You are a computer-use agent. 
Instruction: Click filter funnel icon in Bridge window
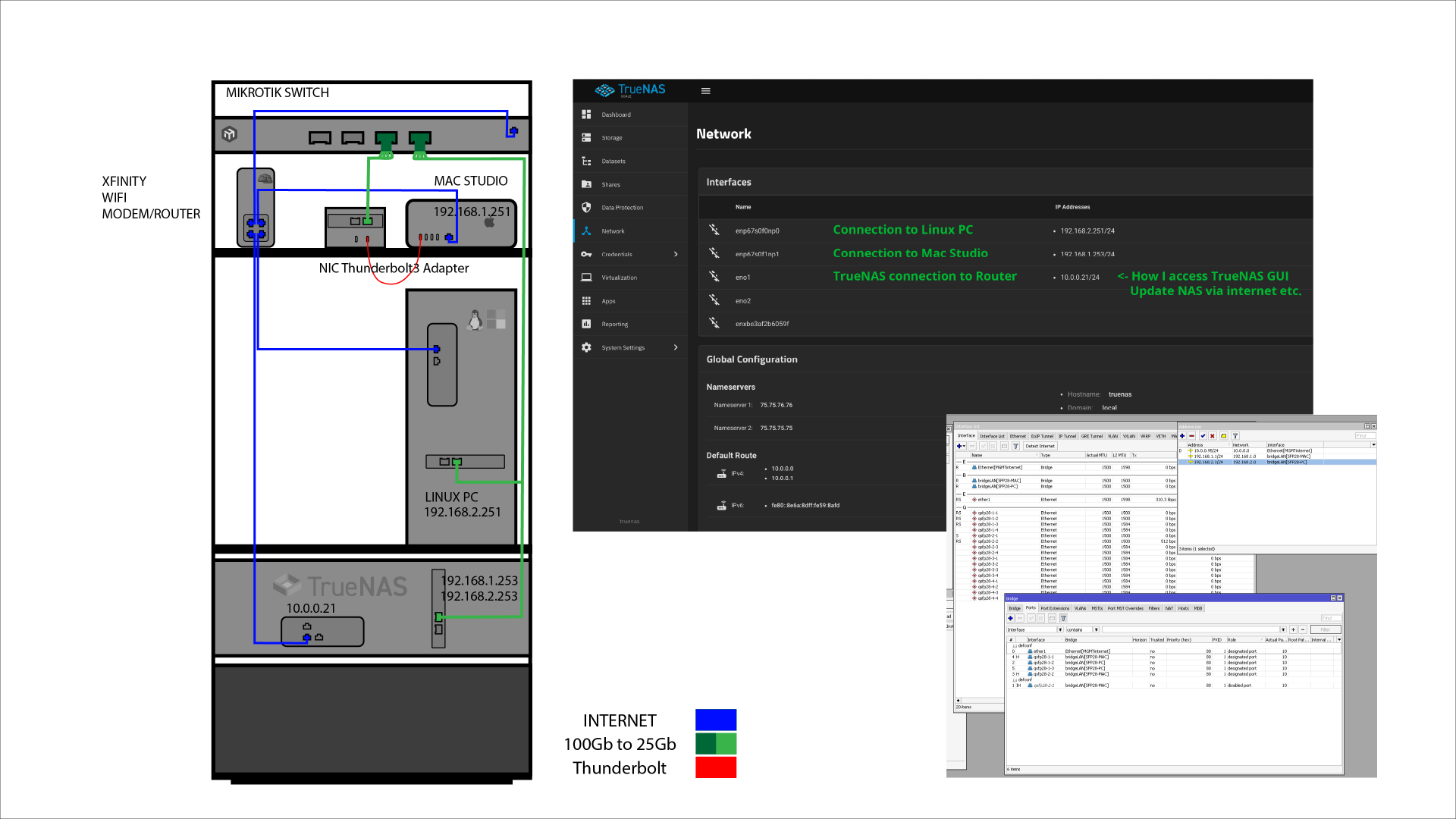click(x=1063, y=618)
